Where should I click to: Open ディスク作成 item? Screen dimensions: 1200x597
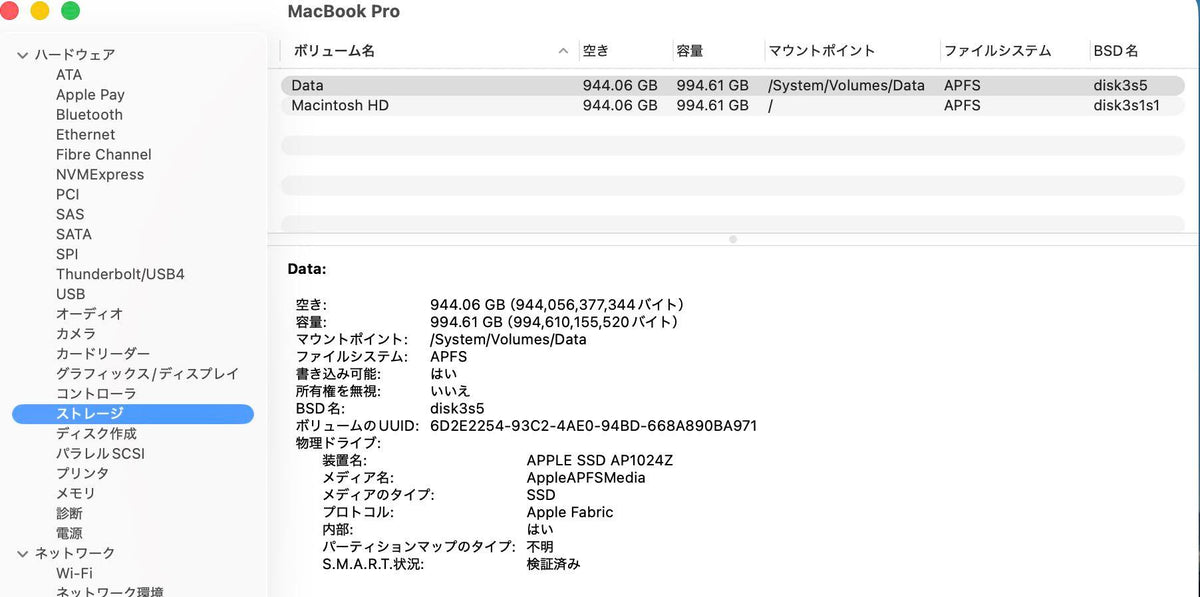pyautogui.click(x=96, y=434)
